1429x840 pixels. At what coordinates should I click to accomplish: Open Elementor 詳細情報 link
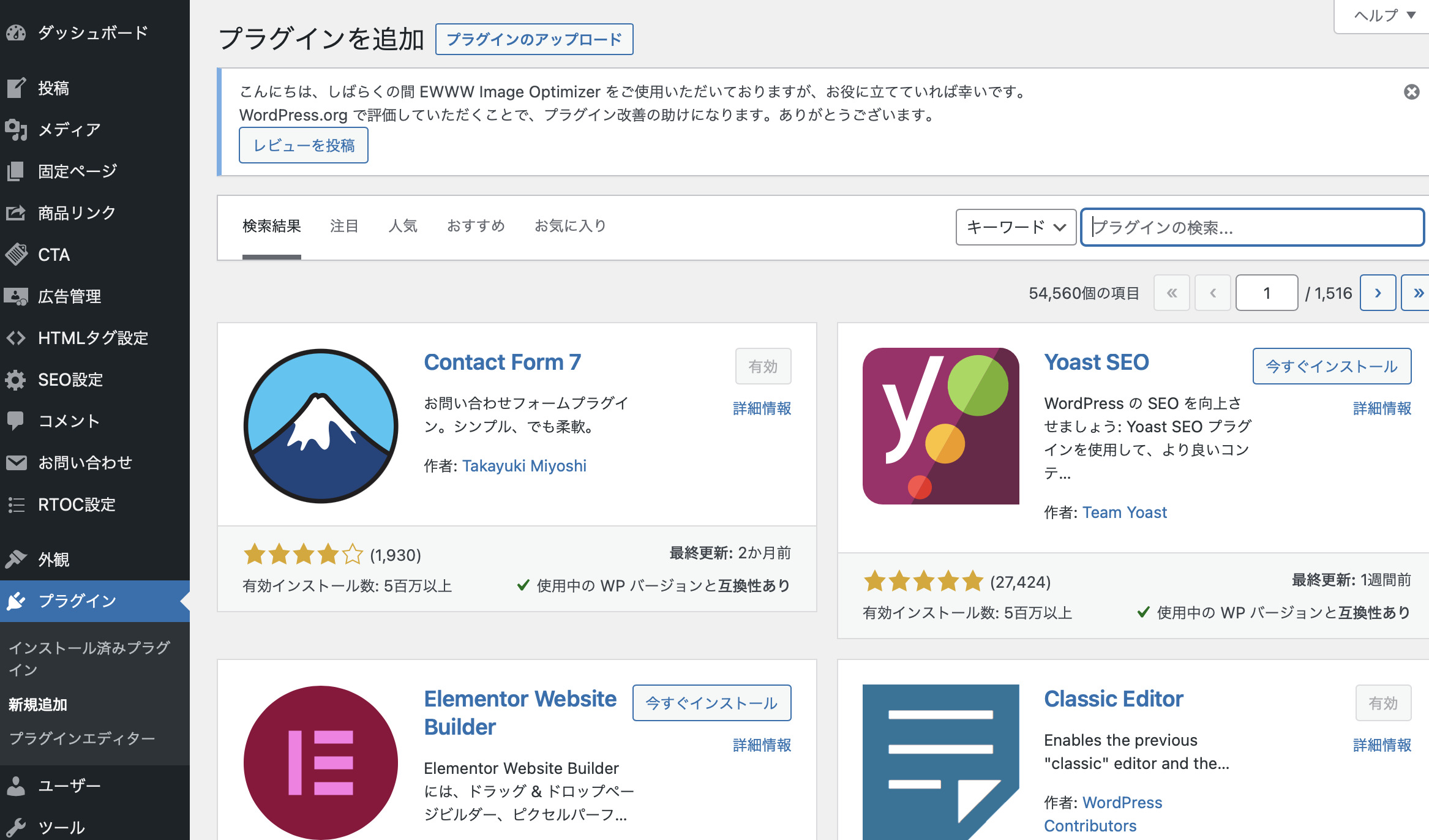click(x=762, y=745)
